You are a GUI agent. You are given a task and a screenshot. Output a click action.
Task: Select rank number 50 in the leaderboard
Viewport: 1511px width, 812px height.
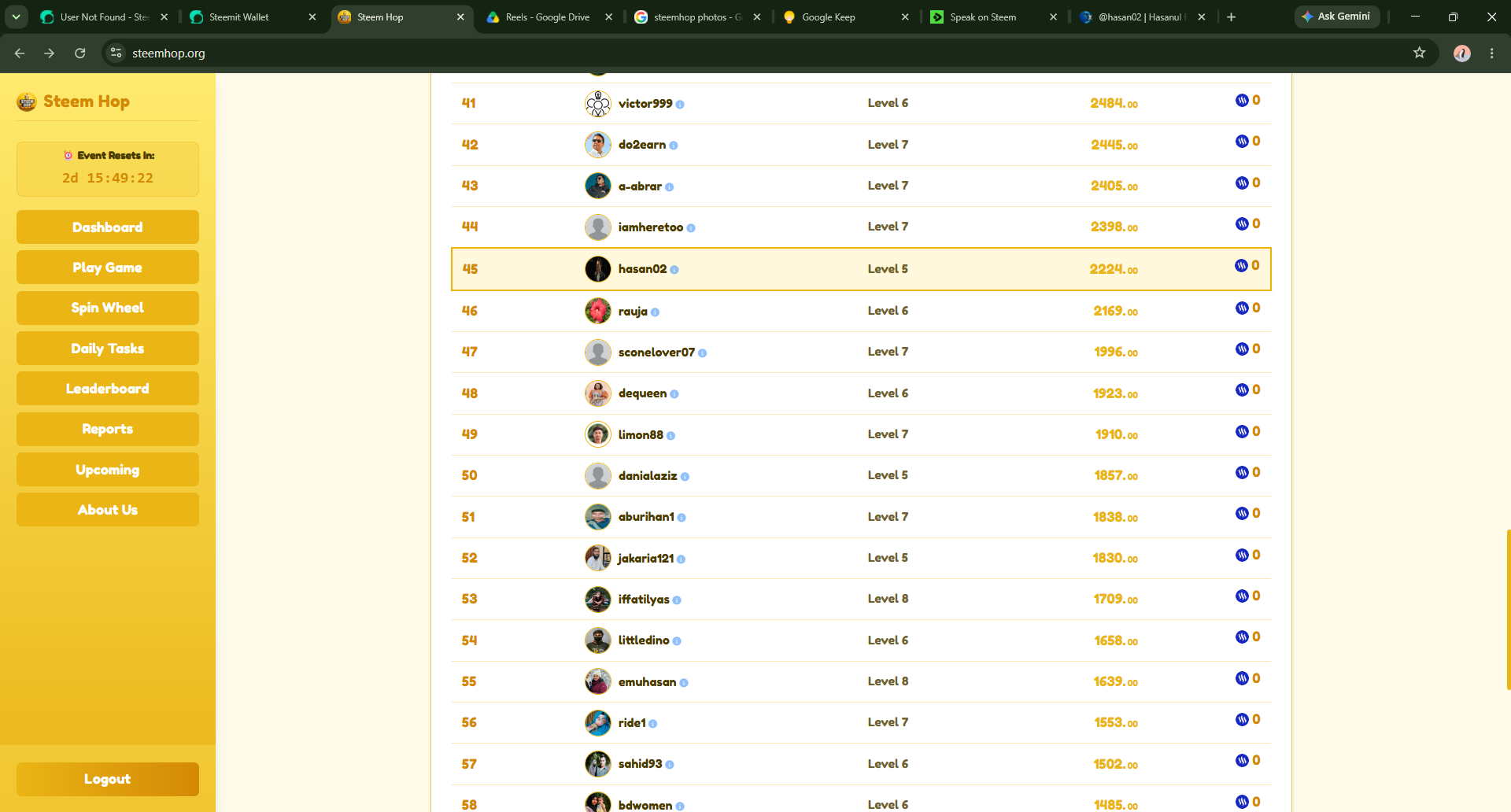[x=469, y=475]
